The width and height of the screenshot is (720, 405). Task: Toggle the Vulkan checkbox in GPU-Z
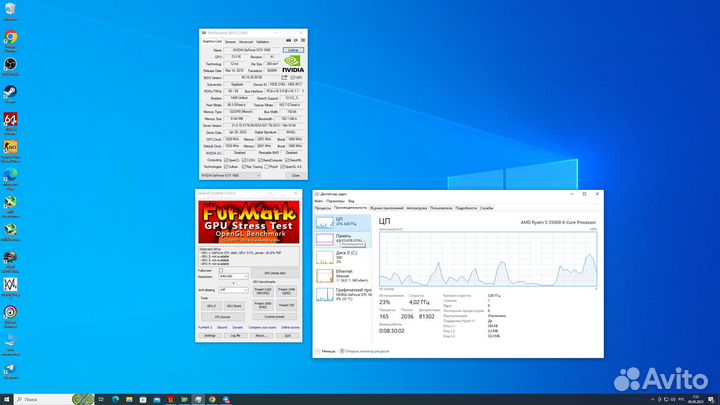pos(225,167)
